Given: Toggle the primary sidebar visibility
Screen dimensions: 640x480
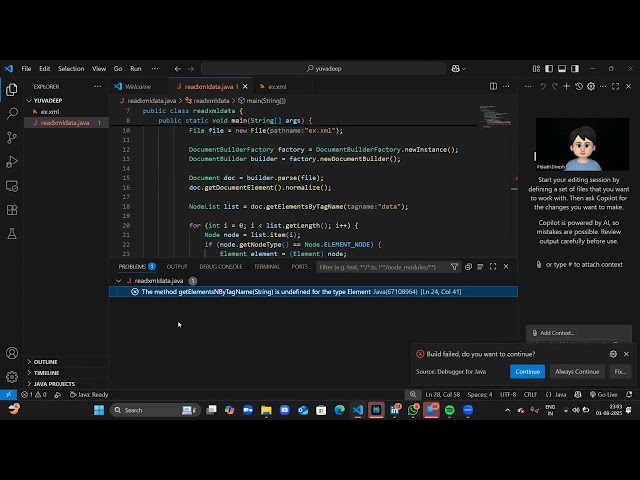Looking at the screenshot, I should click(549, 69).
